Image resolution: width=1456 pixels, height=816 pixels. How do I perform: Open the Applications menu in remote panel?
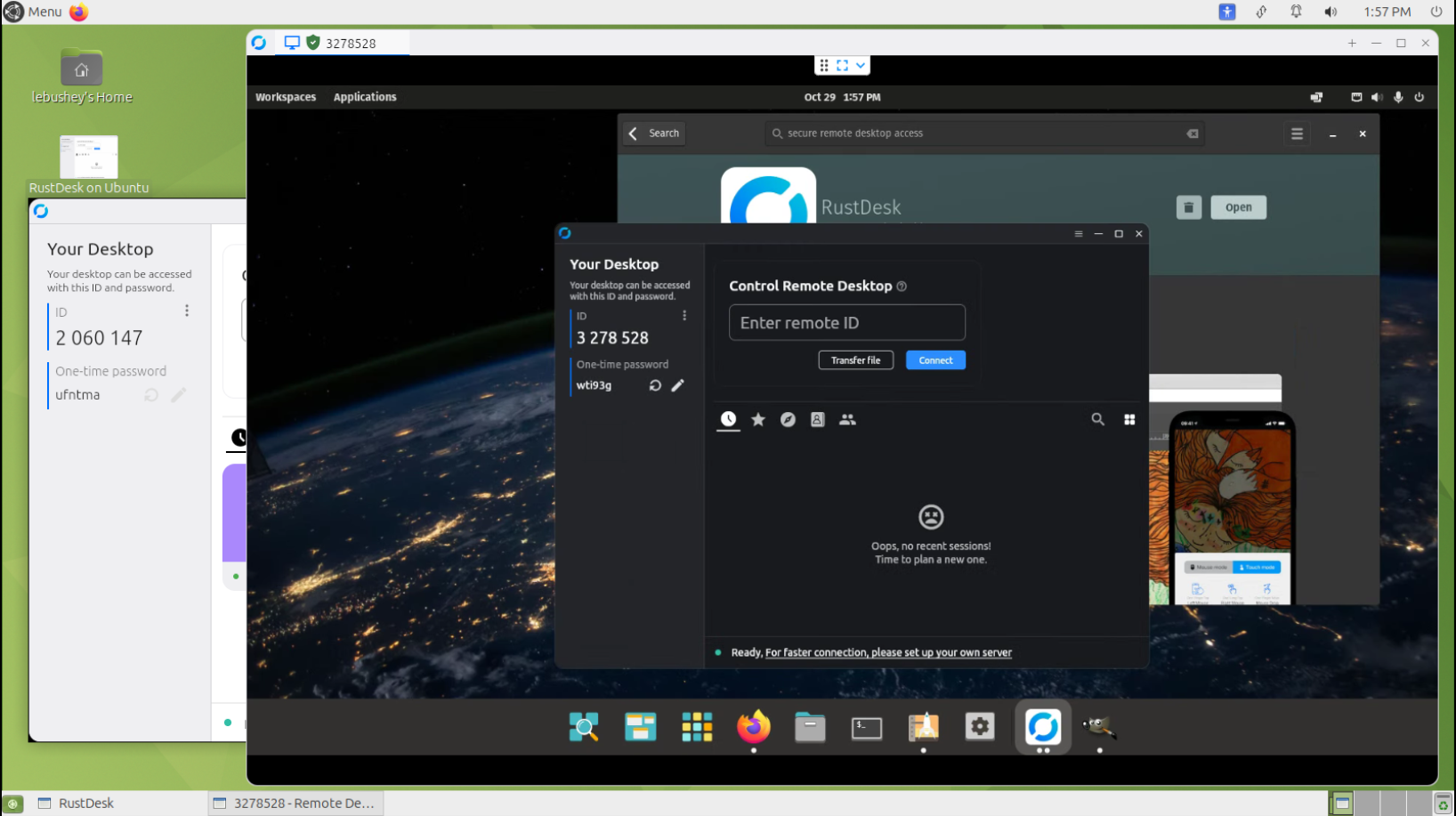[x=365, y=97]
